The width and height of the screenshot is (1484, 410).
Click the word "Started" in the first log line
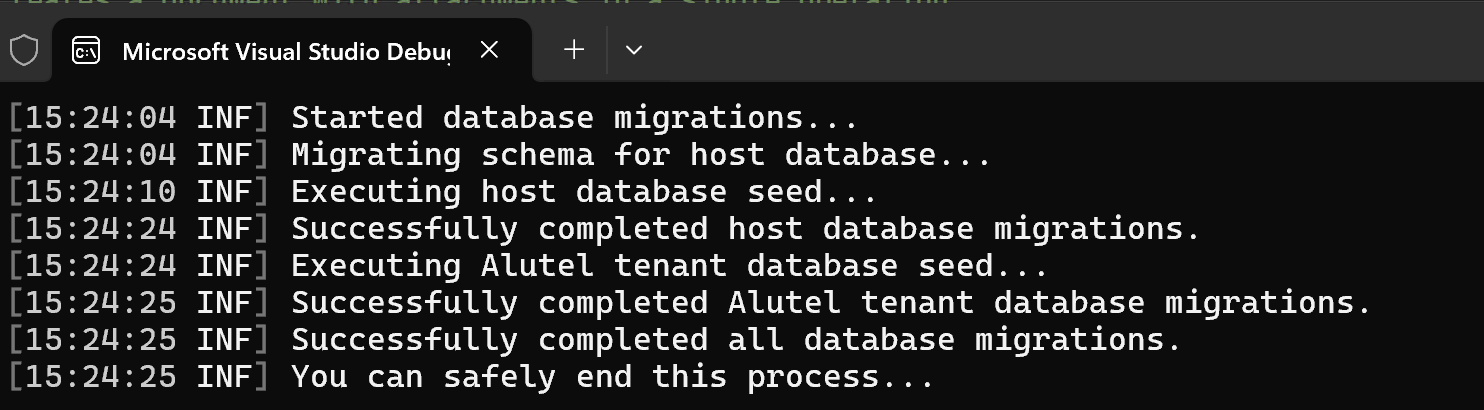357,118
